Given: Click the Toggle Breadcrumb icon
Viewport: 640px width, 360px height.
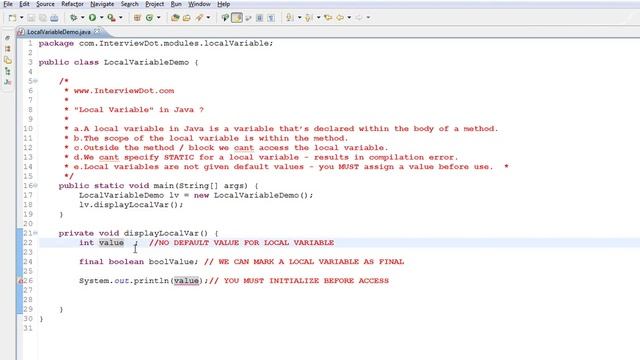Looking at the screenshot, I should pos(225,18).
